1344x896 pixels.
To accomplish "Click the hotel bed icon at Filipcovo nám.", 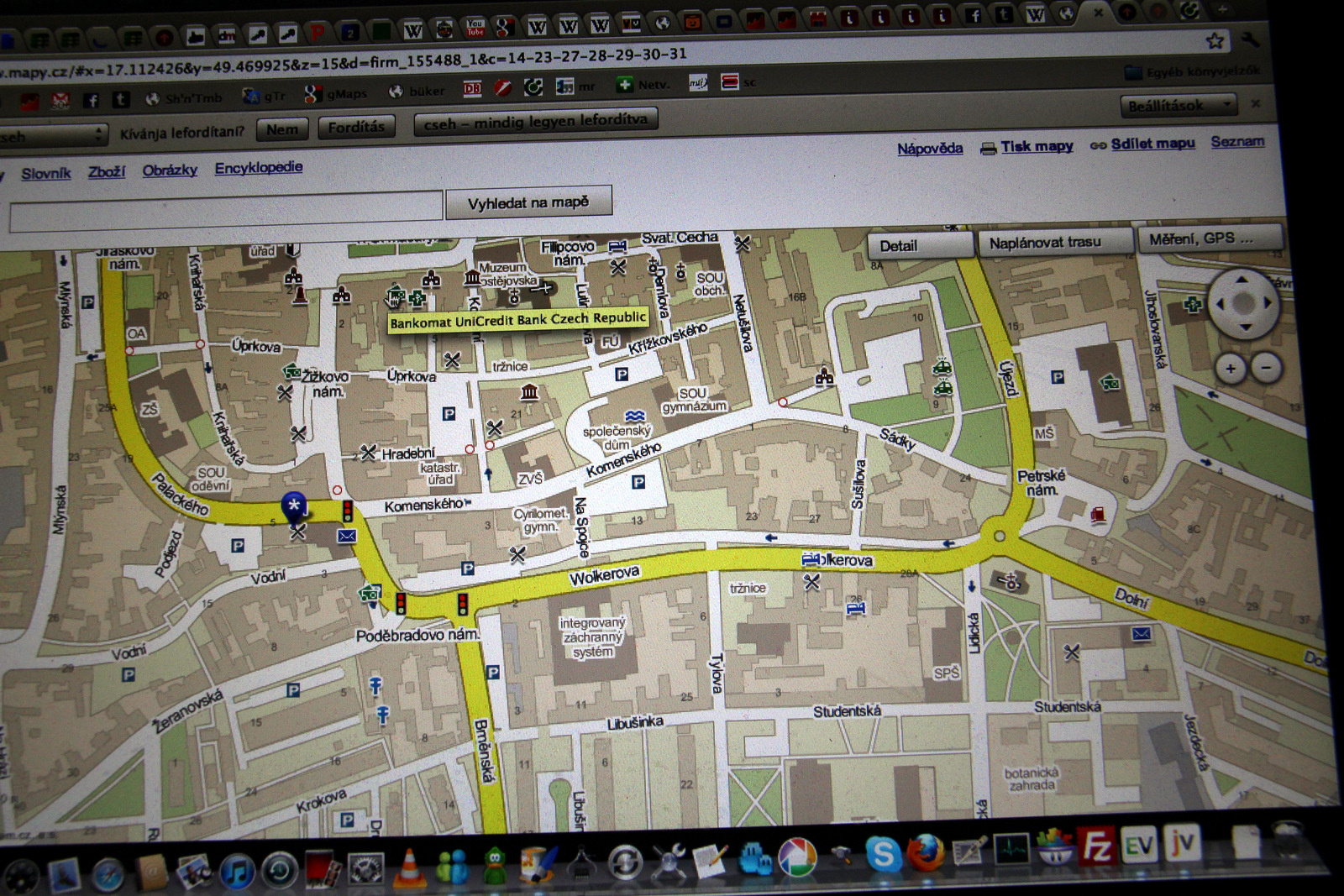I will tap(617, 246).
